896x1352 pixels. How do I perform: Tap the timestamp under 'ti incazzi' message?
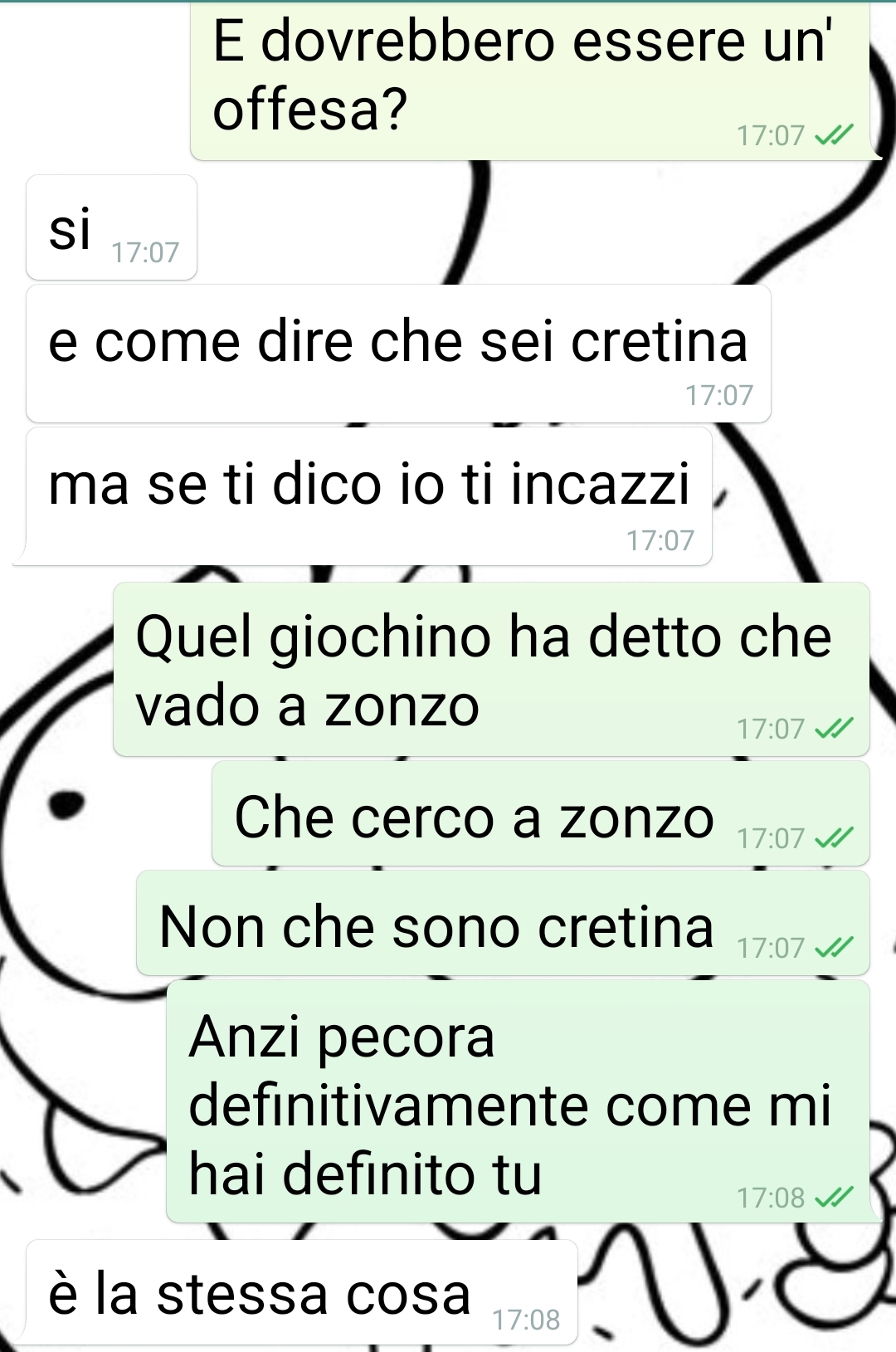660,540
